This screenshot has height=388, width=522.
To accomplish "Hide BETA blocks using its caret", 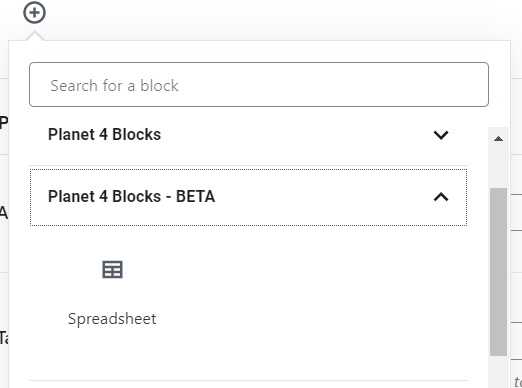I will click(x=441, y=197).
